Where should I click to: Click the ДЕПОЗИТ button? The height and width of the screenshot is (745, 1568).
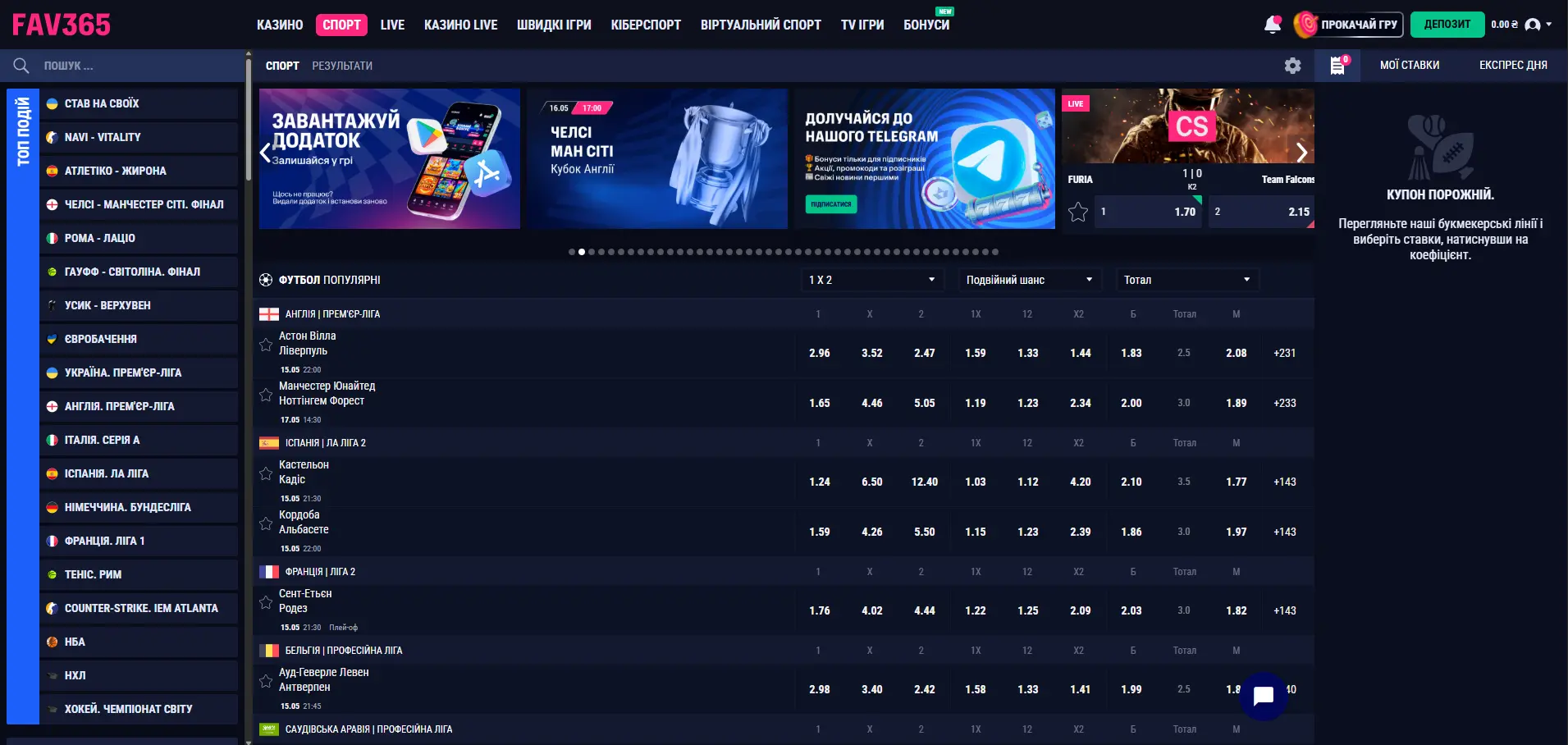click(1447, 25)
